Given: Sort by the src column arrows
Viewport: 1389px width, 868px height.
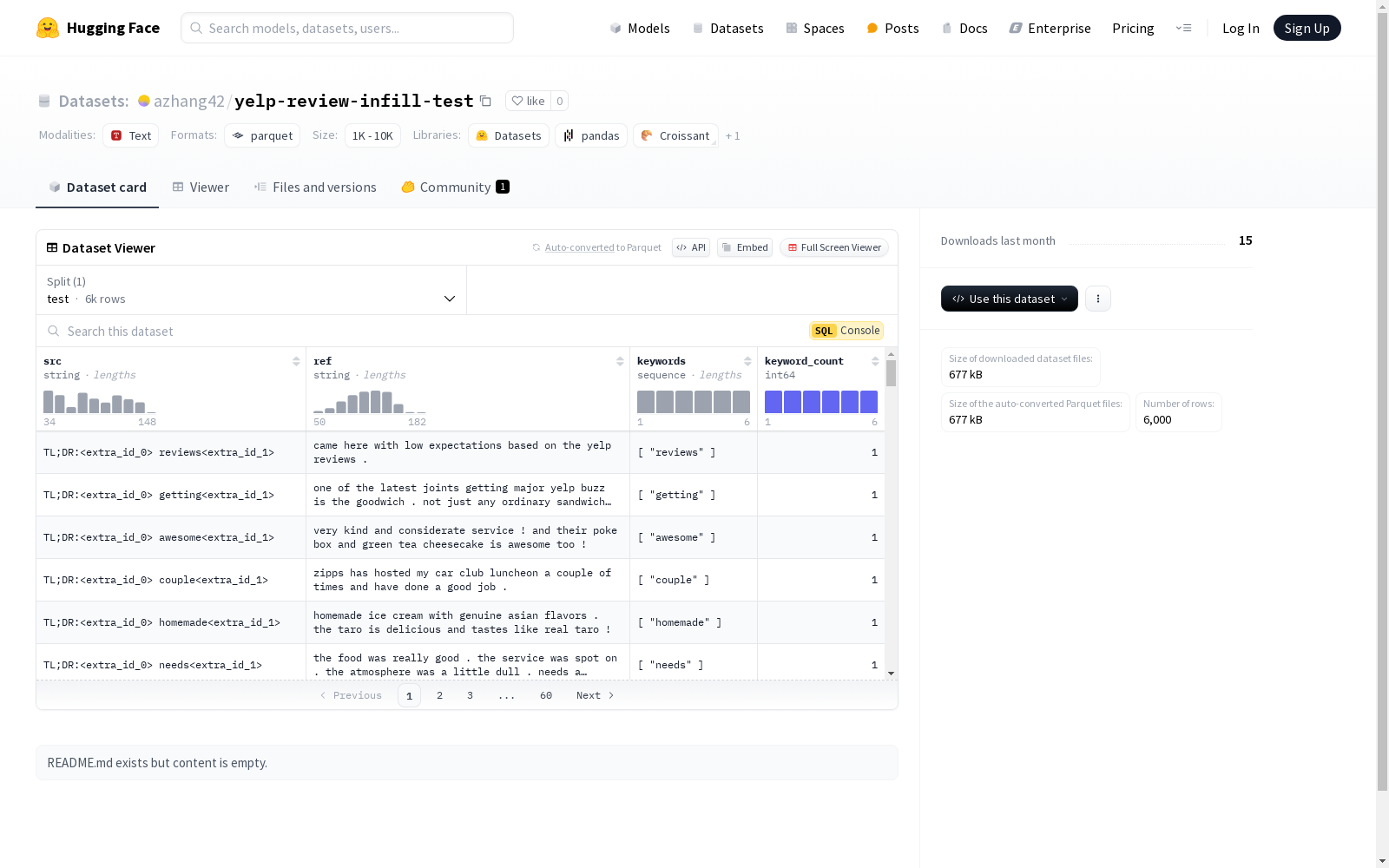Looking at the screenshot, I should 296,361.
